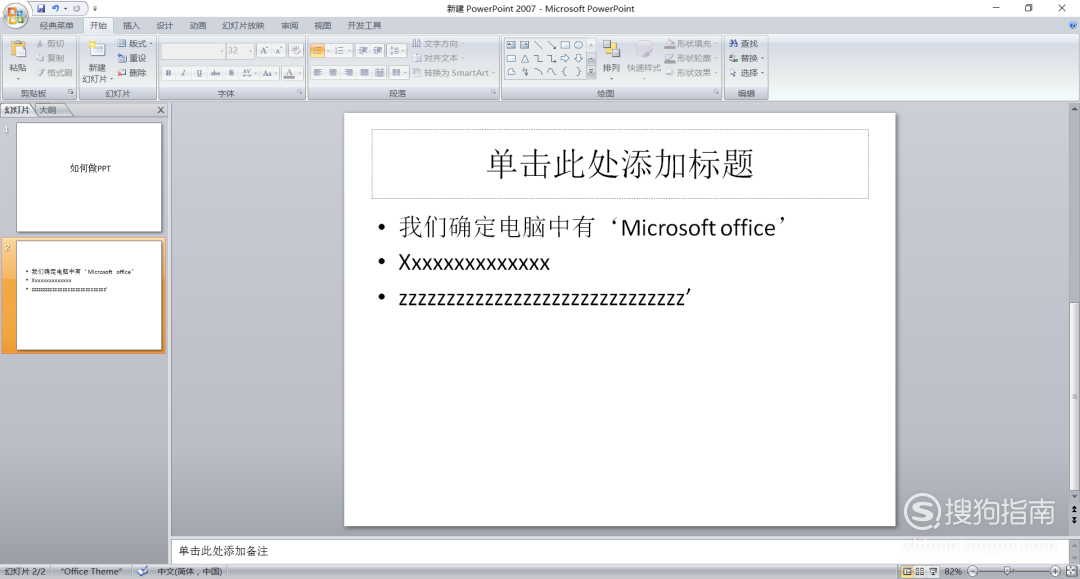Expand the shapes gallery More arrow
Viewport: 1080px width, 579px height.
[x=591, y=72]
